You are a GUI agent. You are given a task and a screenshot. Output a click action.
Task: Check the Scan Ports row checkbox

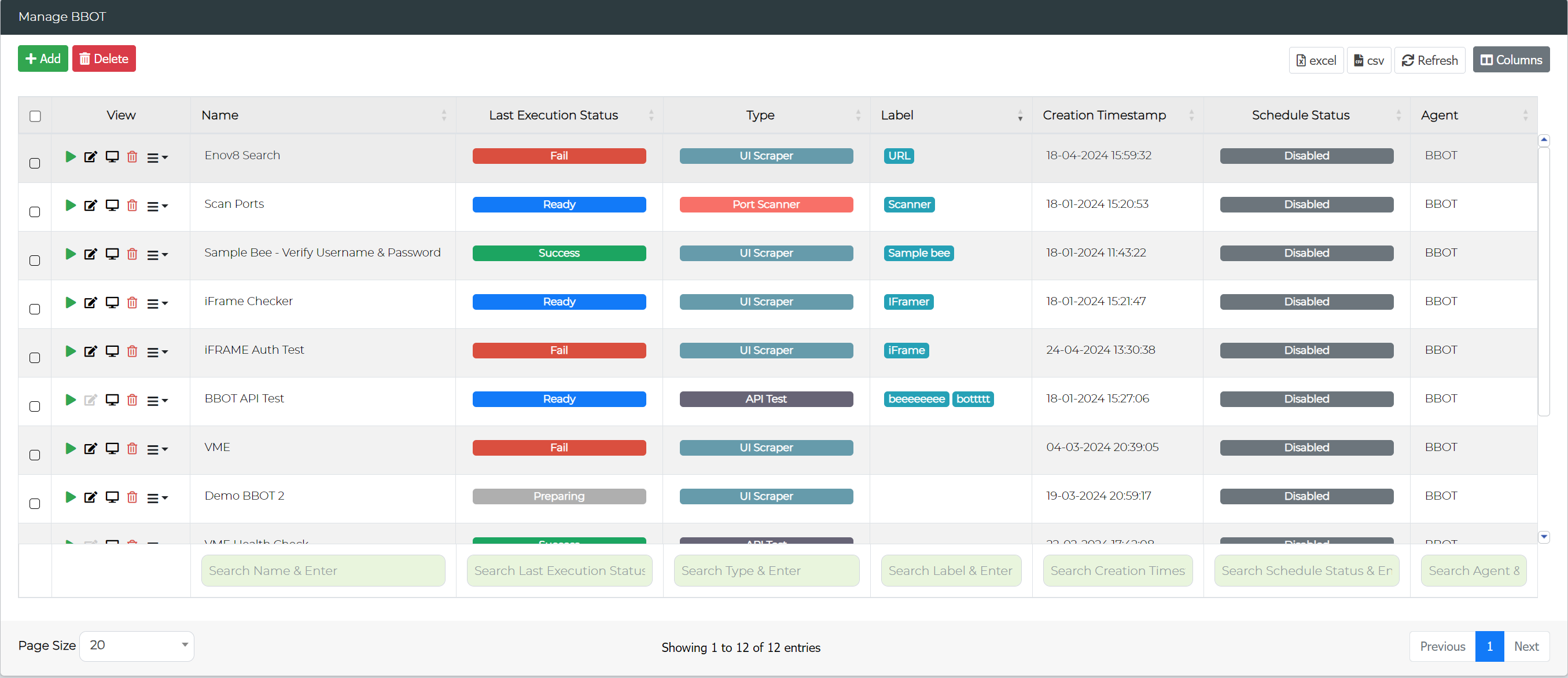point(35,212)
